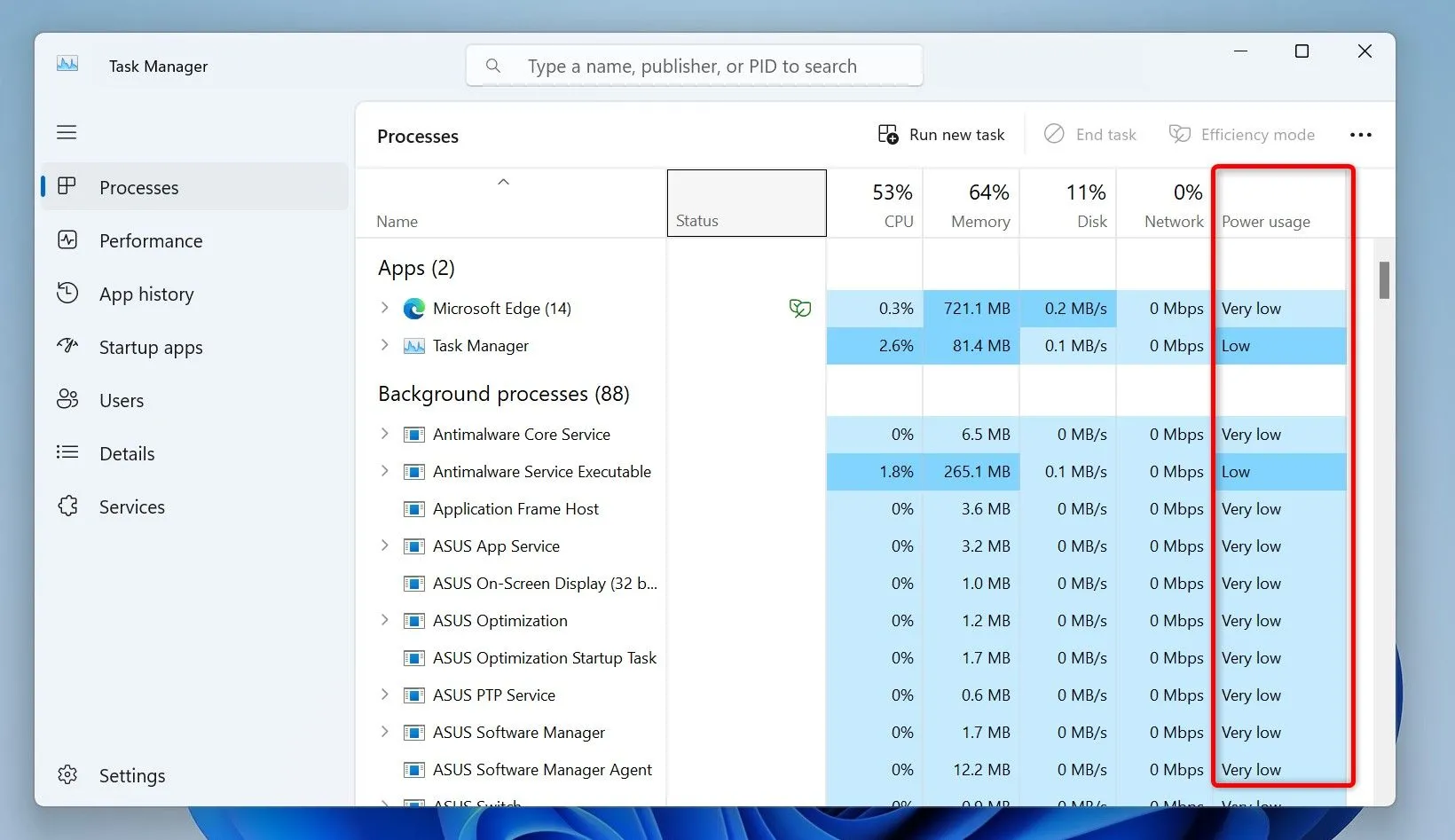Click the Background processes (88) heading
1455x840 pixels.
point(503,394)
